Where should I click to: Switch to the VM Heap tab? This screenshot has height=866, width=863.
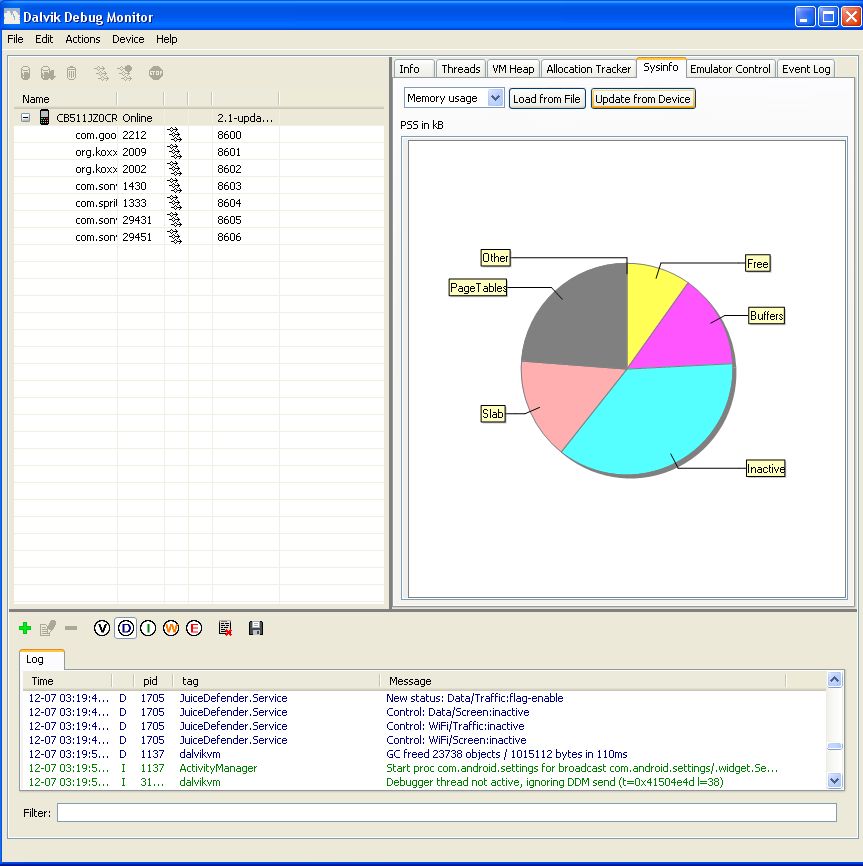[x=513, y=69]
